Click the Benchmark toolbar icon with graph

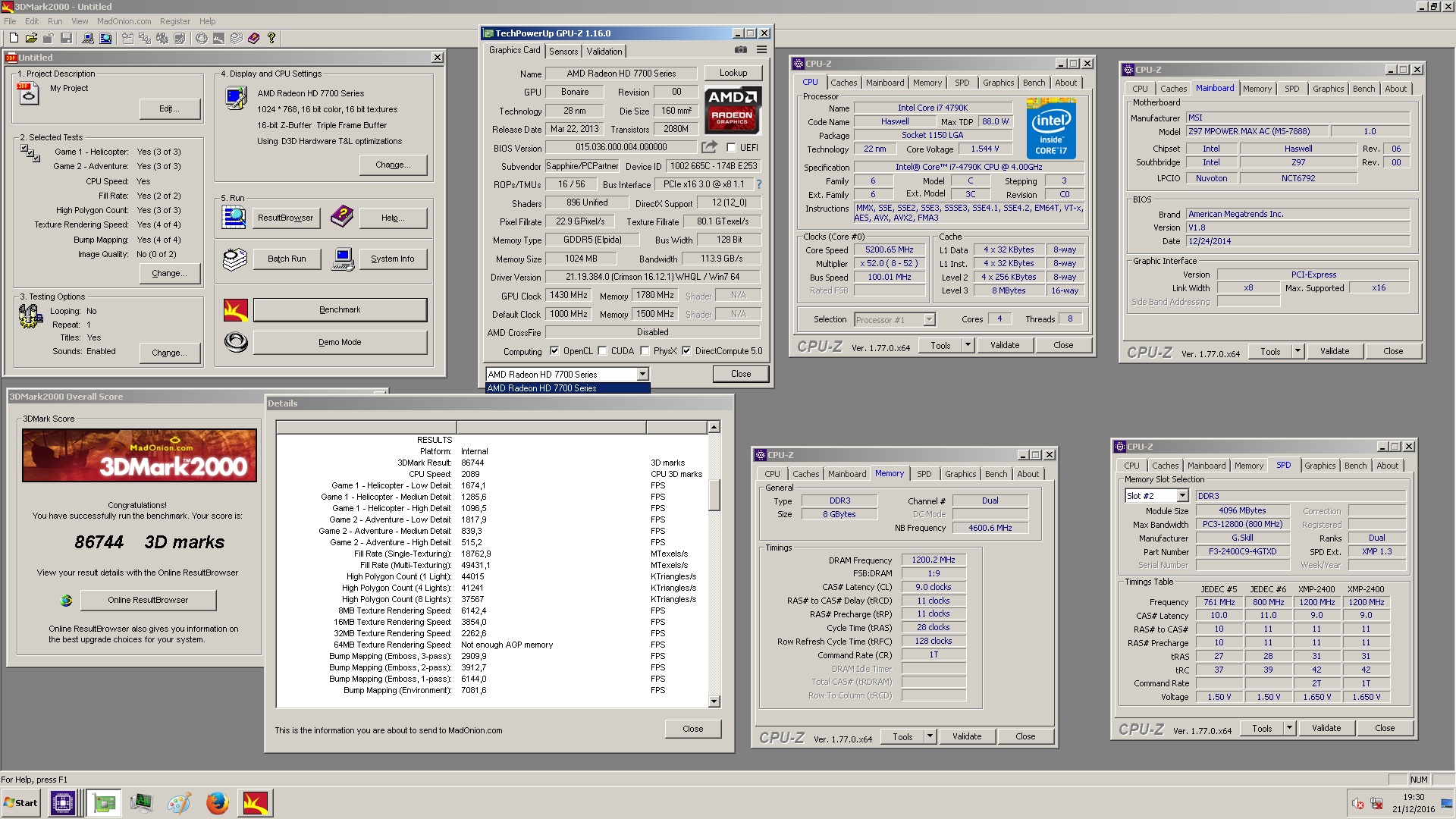tap(218, 38)
